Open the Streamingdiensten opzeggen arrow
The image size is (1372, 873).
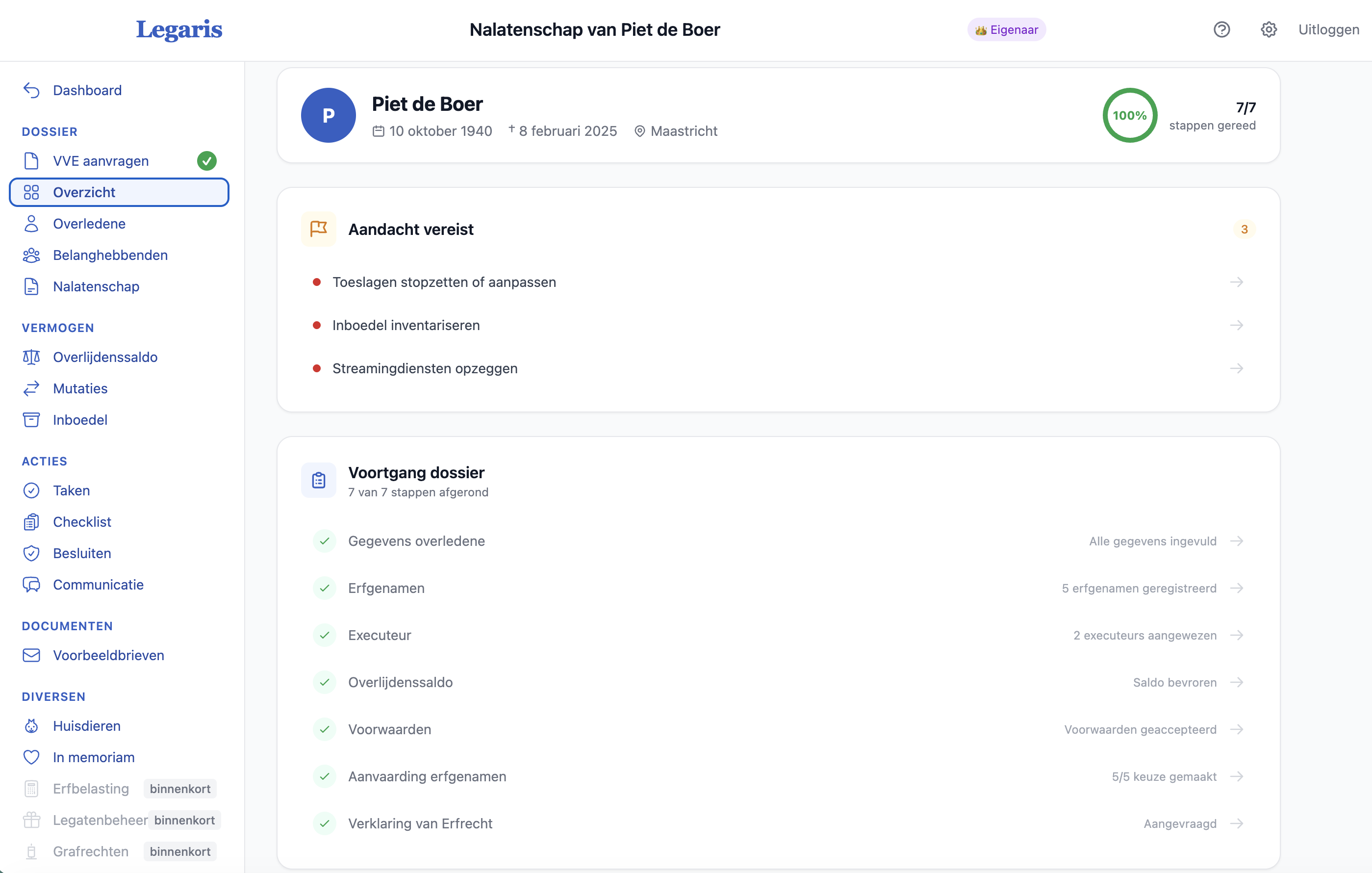coord(1237,368)
